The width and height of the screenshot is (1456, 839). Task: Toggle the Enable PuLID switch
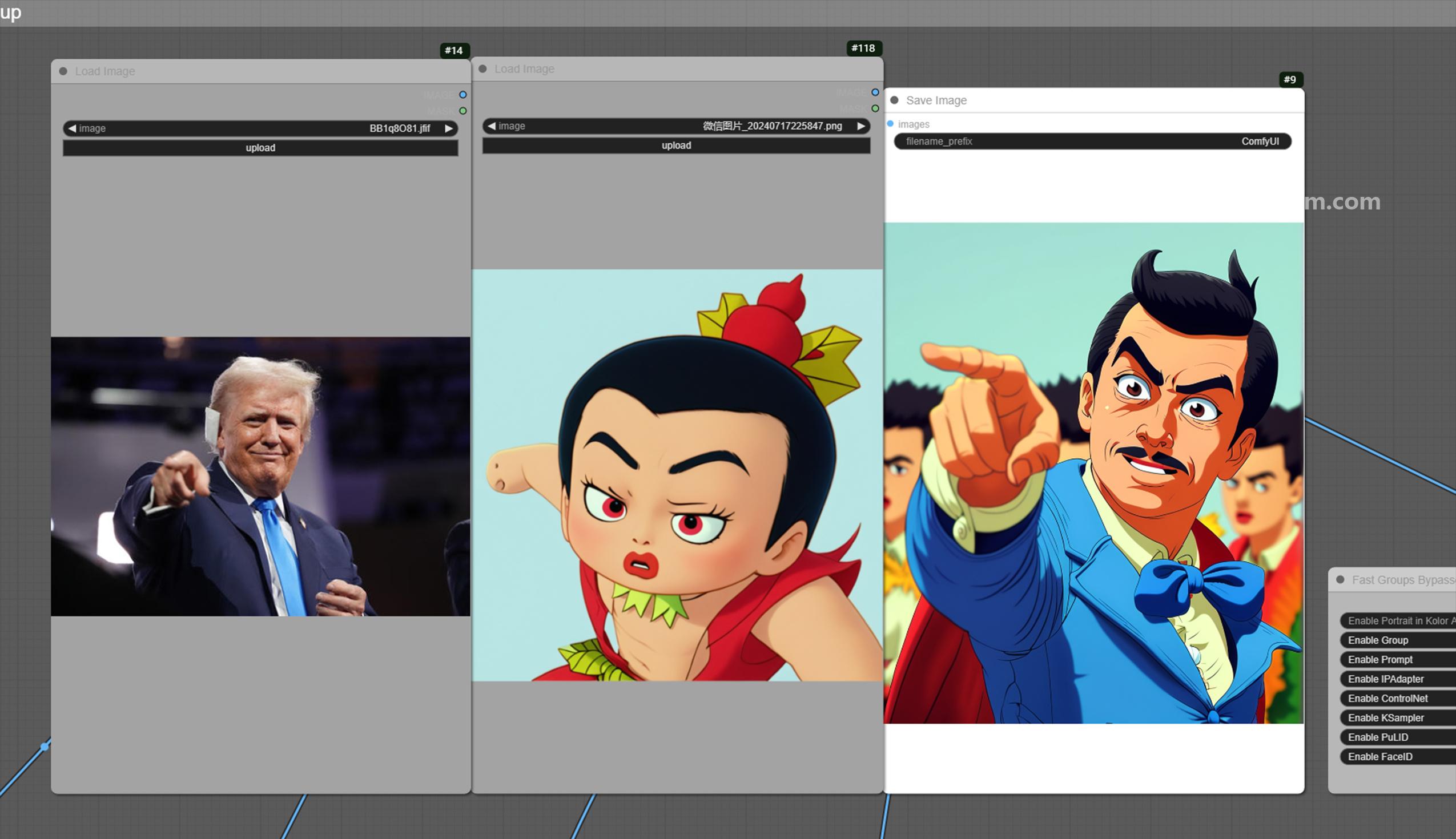pyautogui.click(x=1398, y=737)
